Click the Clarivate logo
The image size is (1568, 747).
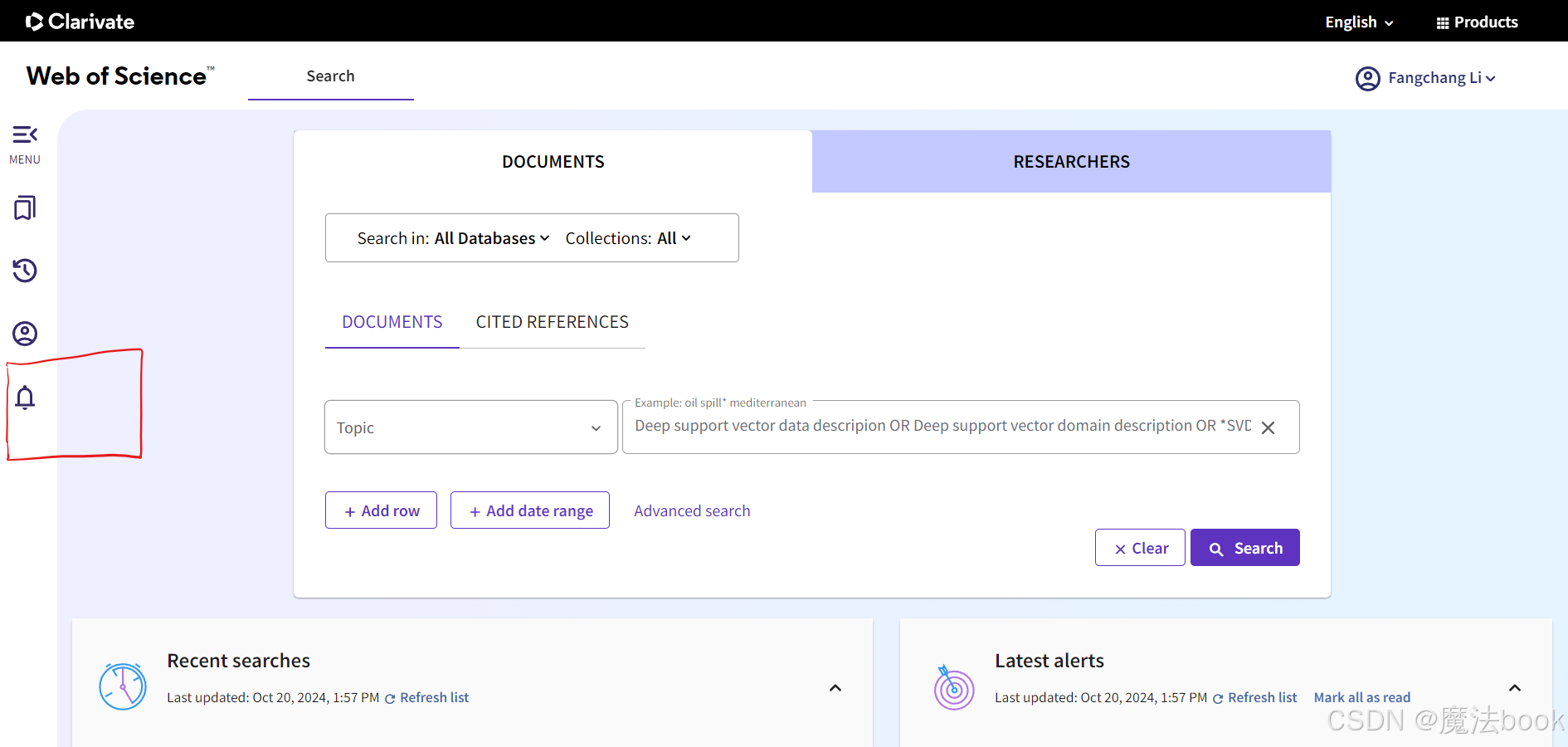pyautogui.click(x=80, y=22)
